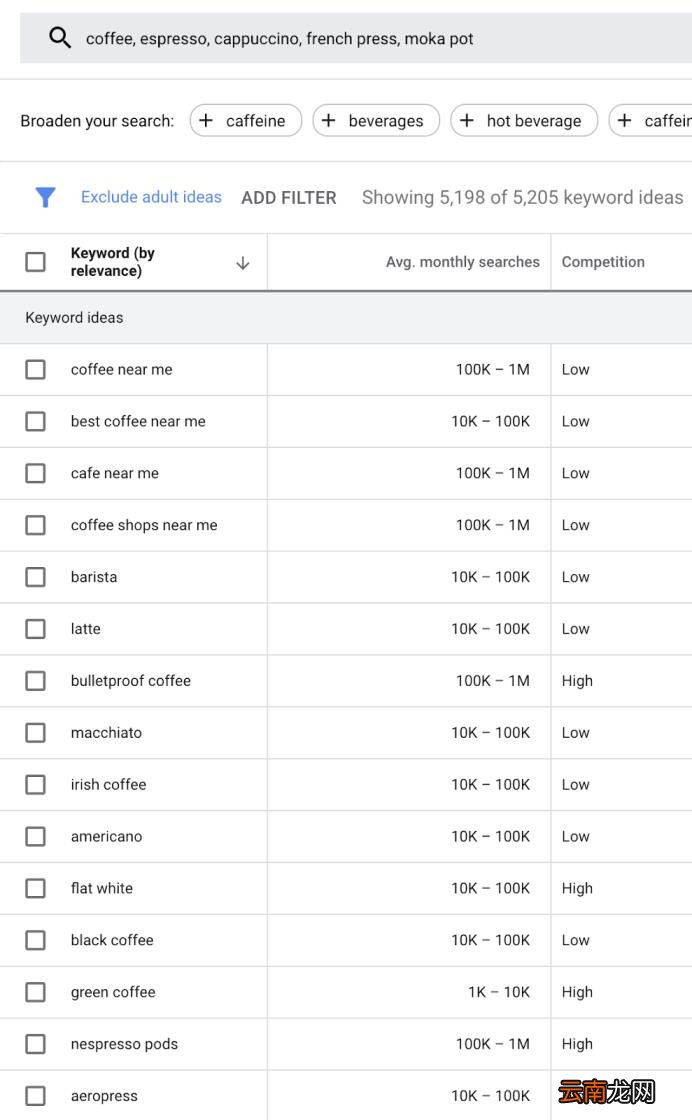Click the plus icon on beverages chip
The image size is (692, 1120).
click(329, 121)
